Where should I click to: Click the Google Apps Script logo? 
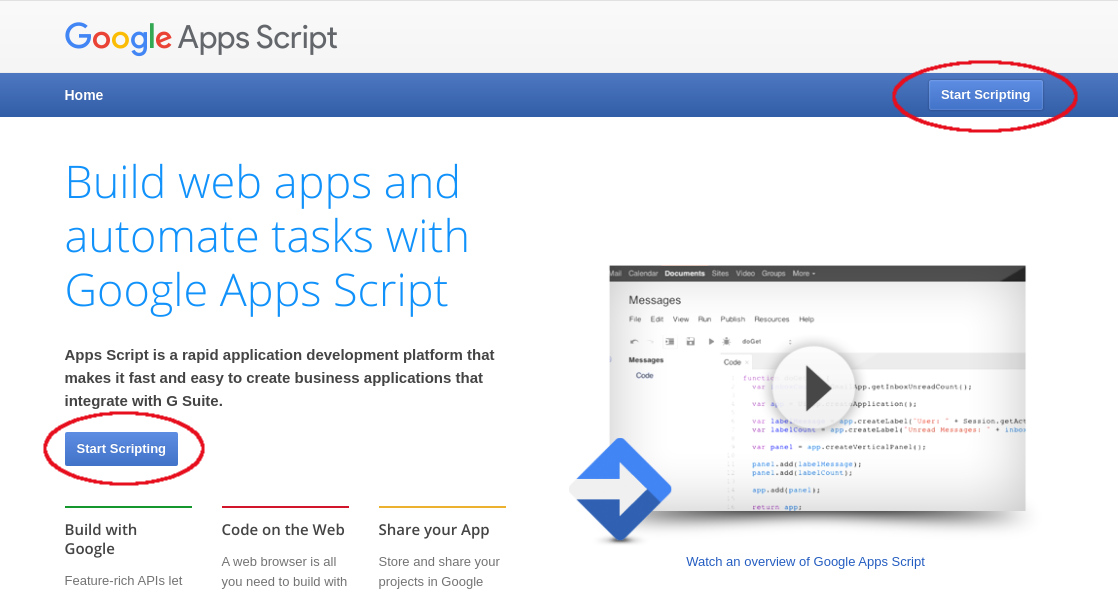[x=200, y=38]
